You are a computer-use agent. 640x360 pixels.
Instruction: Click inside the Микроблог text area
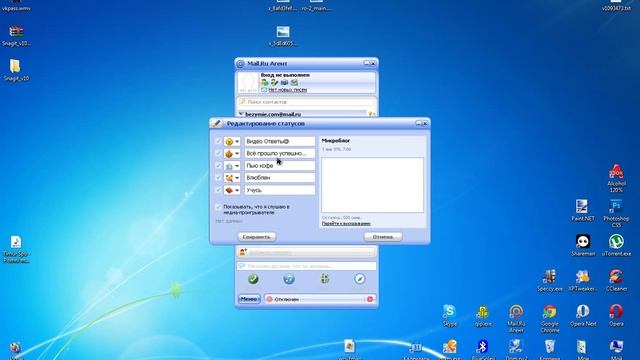(x=372, y=185)
